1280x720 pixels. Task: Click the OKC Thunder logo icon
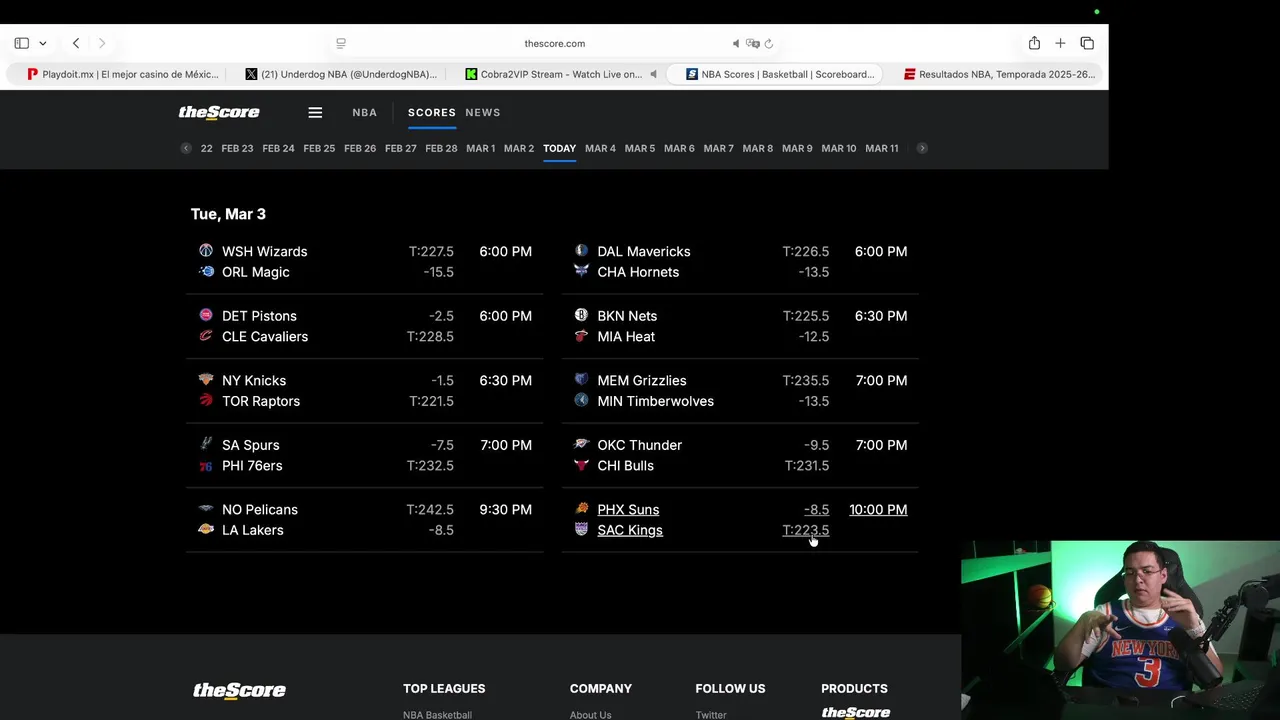[582, 444]
